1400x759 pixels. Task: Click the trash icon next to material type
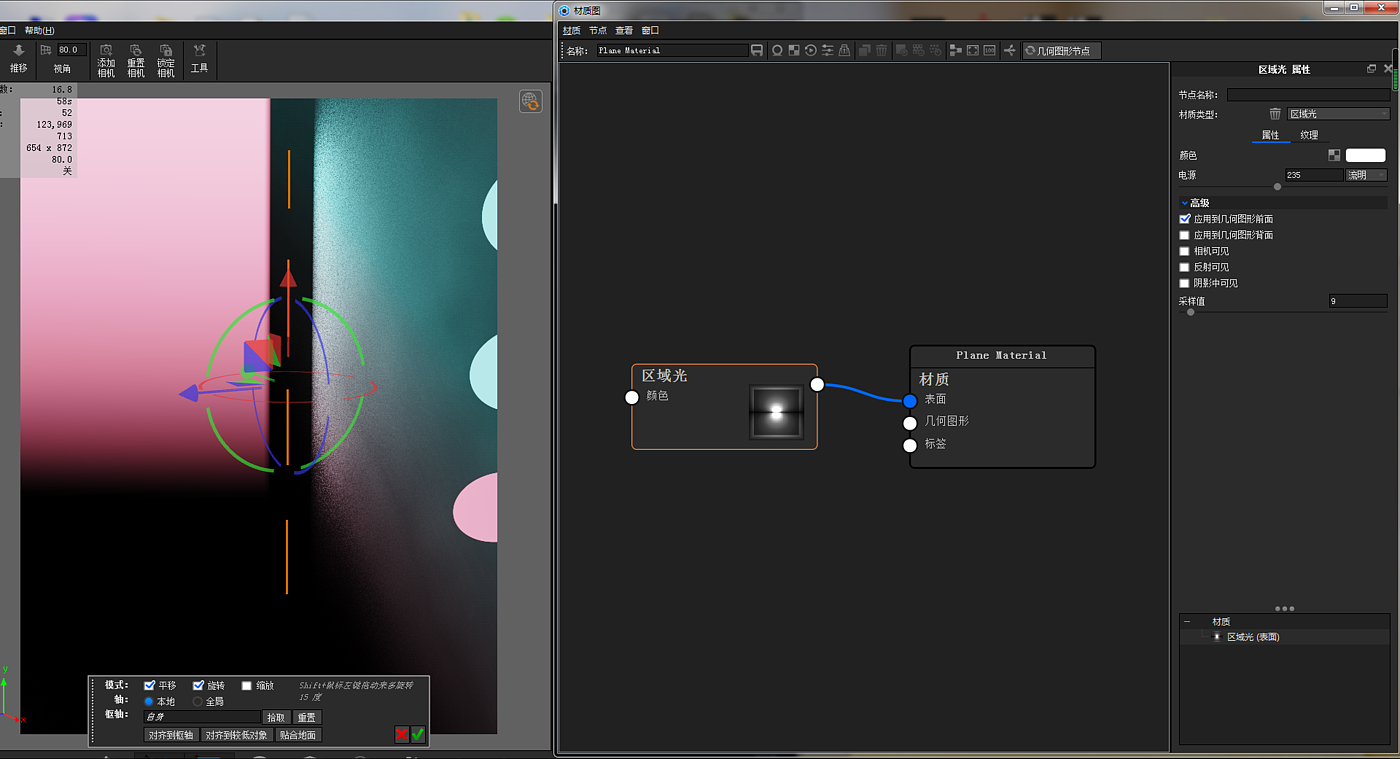[1275, 114]
